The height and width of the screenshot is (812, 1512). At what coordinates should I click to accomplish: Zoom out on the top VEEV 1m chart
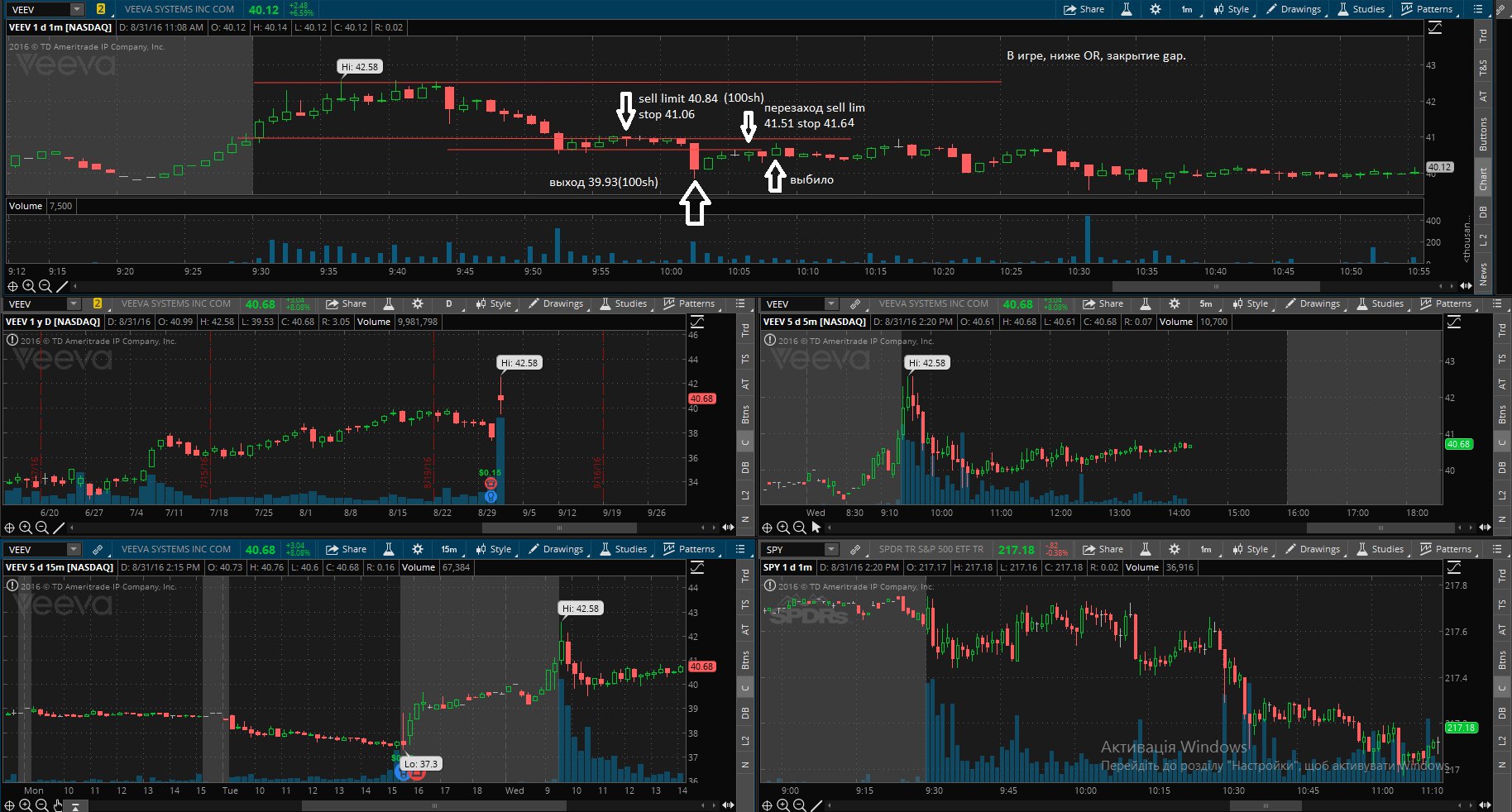(45, 286)
